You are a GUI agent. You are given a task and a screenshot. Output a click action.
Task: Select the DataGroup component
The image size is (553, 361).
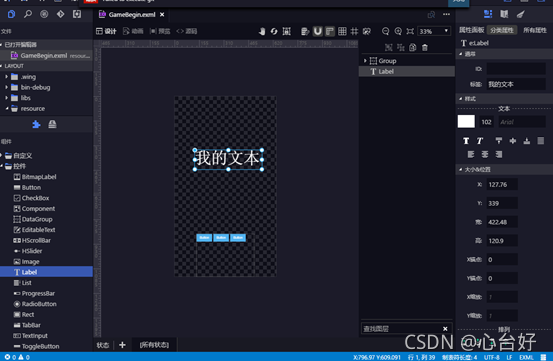tap(33, 219)
